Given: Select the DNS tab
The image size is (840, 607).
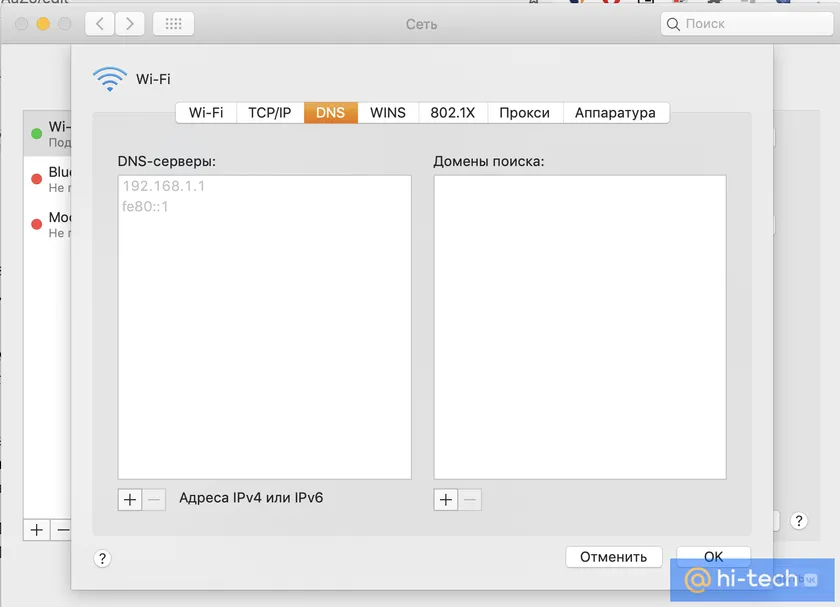Looking at the screenshot, I should click(331, 113).
